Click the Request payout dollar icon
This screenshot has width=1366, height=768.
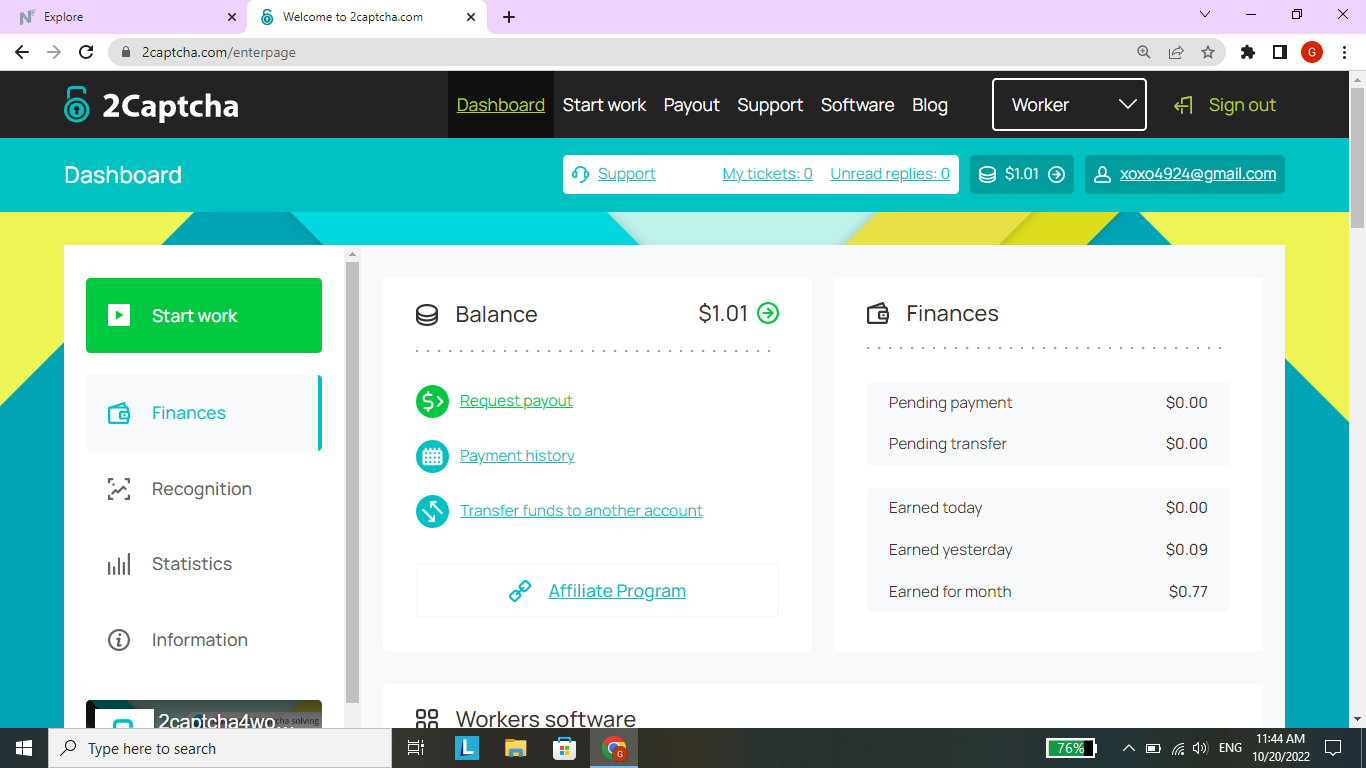[x=432, y=401]
